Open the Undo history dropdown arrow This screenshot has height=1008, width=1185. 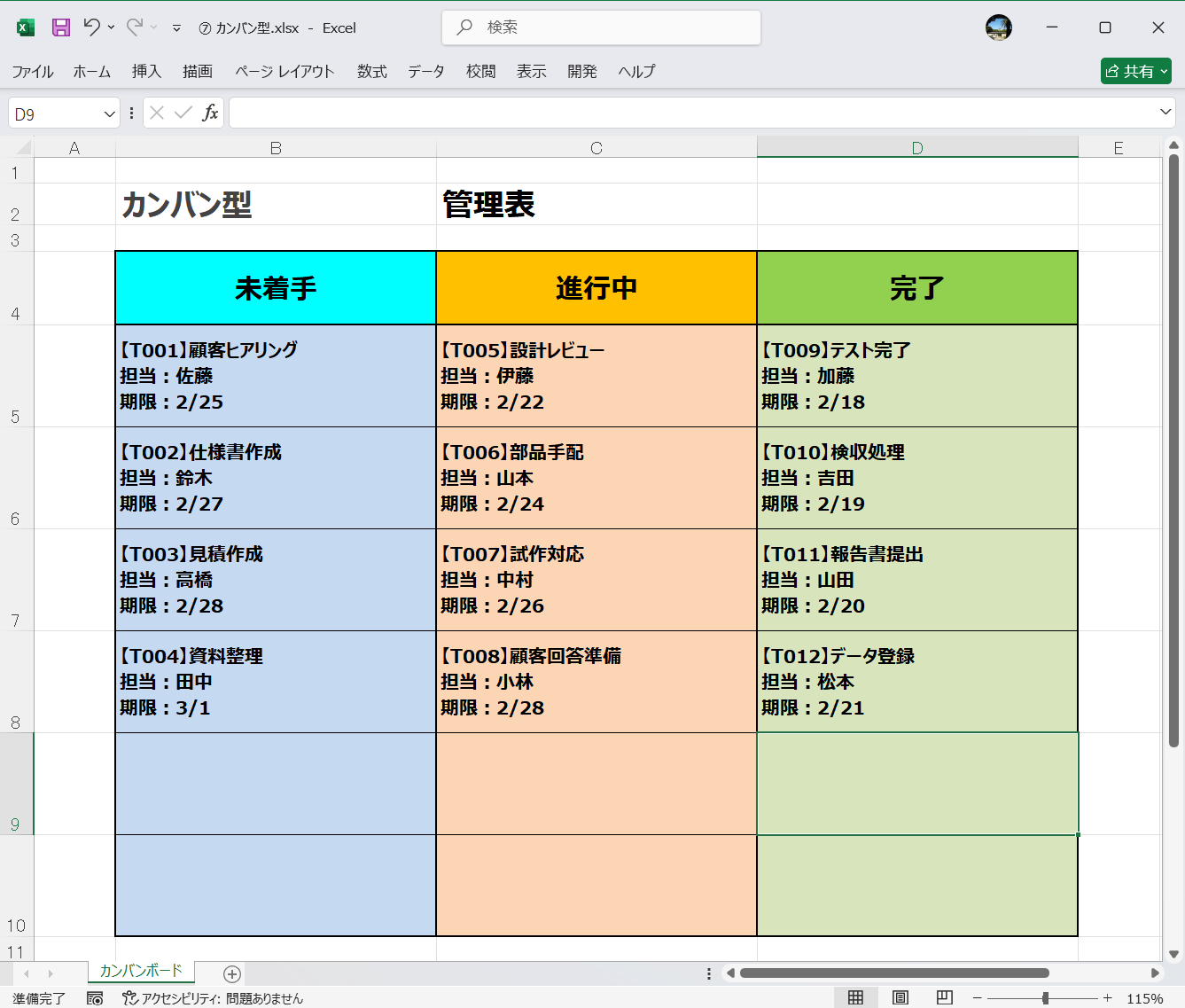[112, 27]
